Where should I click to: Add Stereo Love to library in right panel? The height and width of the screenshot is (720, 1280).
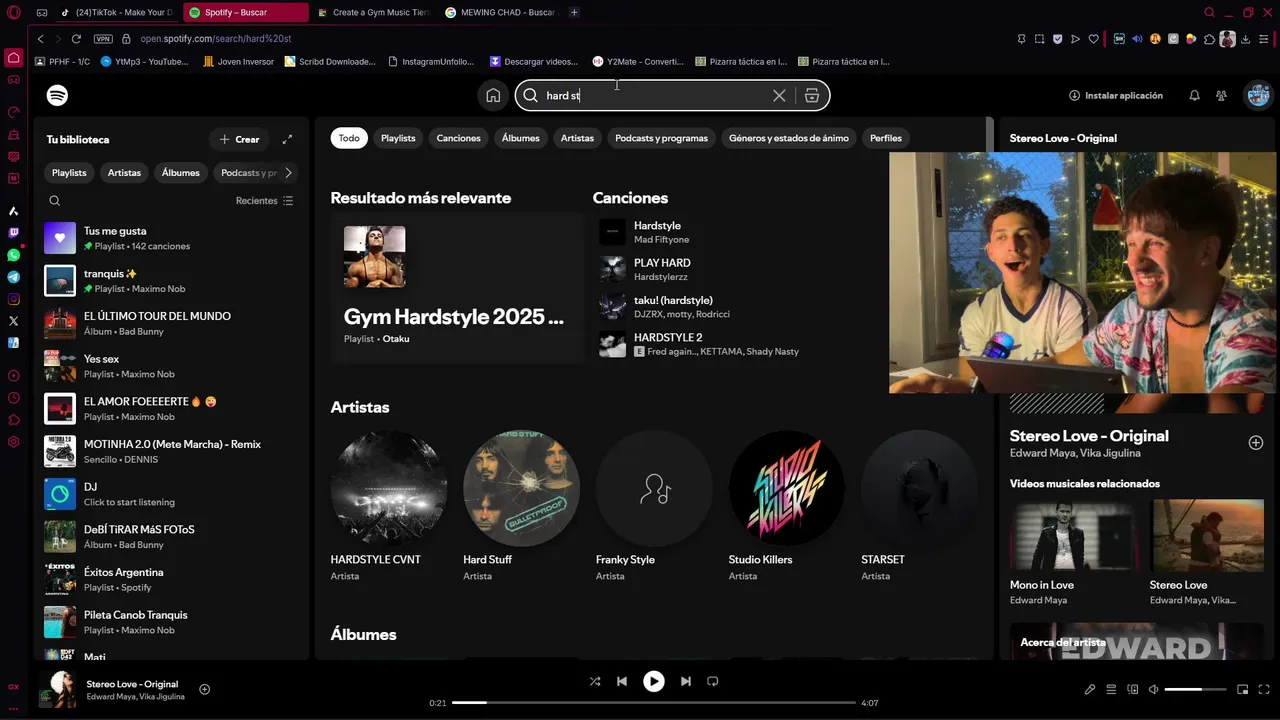click(1256, 442)
